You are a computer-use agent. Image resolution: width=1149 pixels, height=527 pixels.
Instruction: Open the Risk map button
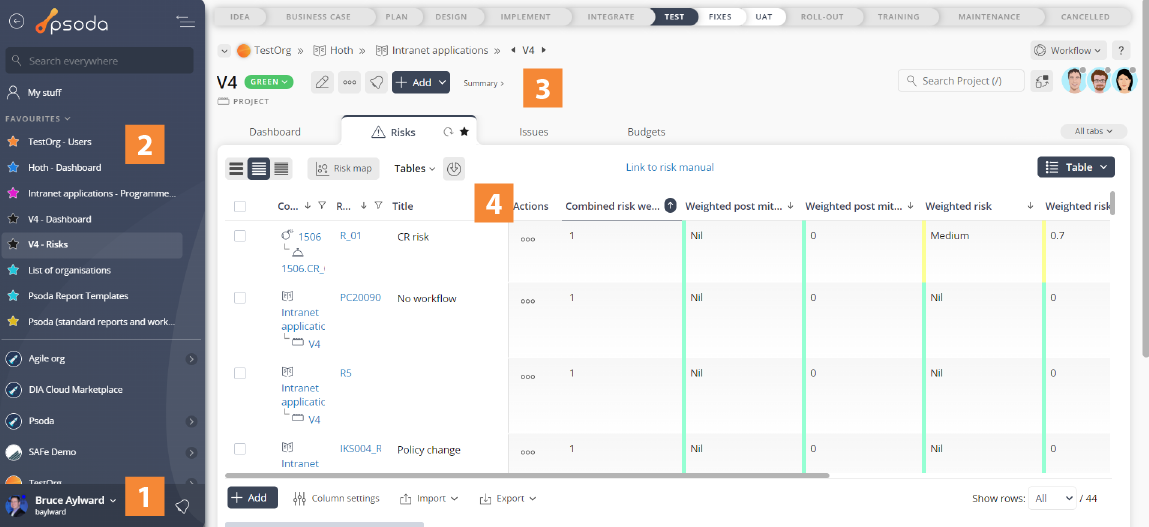344,169
